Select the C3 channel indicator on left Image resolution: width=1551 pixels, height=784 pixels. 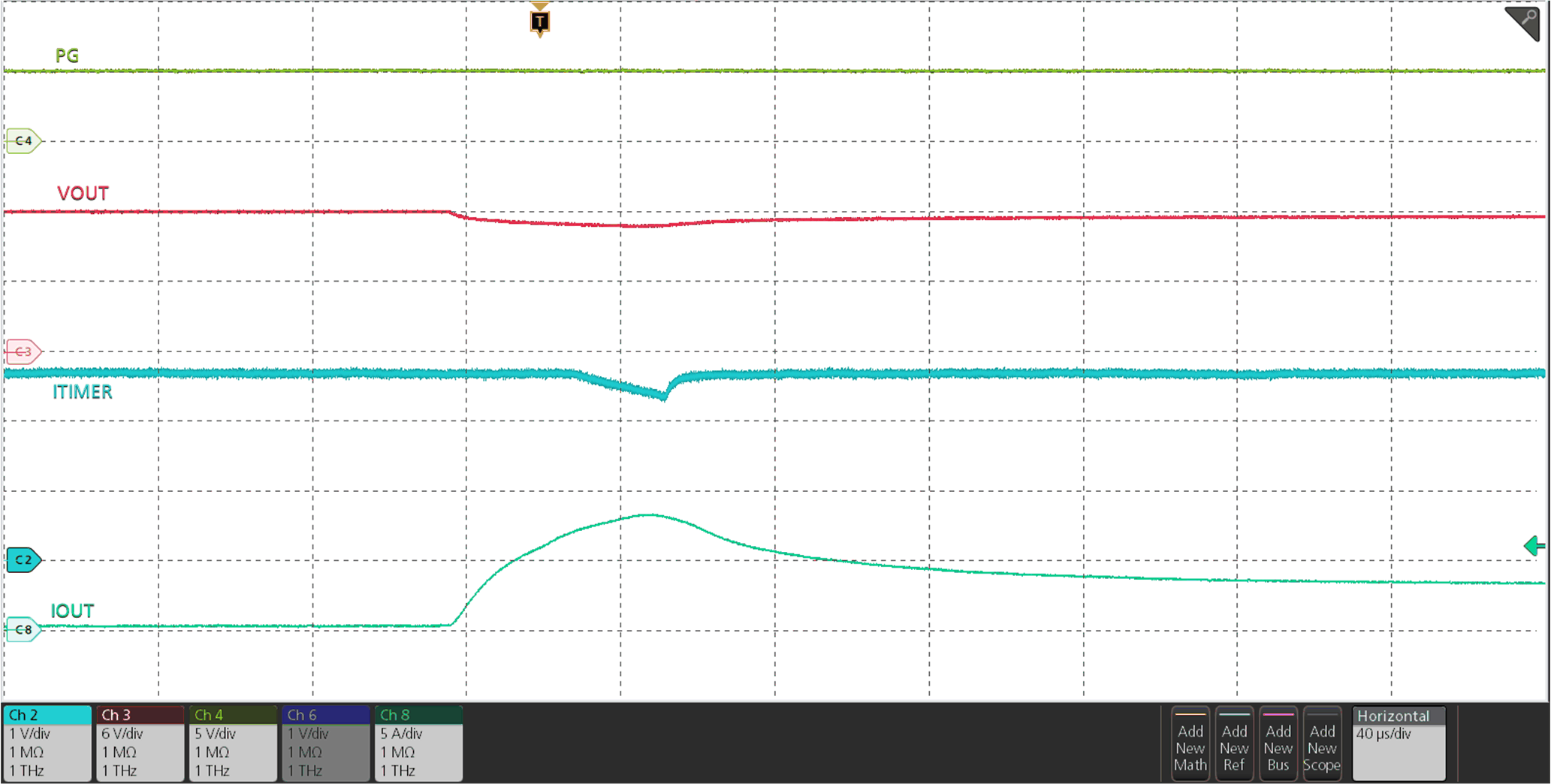22,351
